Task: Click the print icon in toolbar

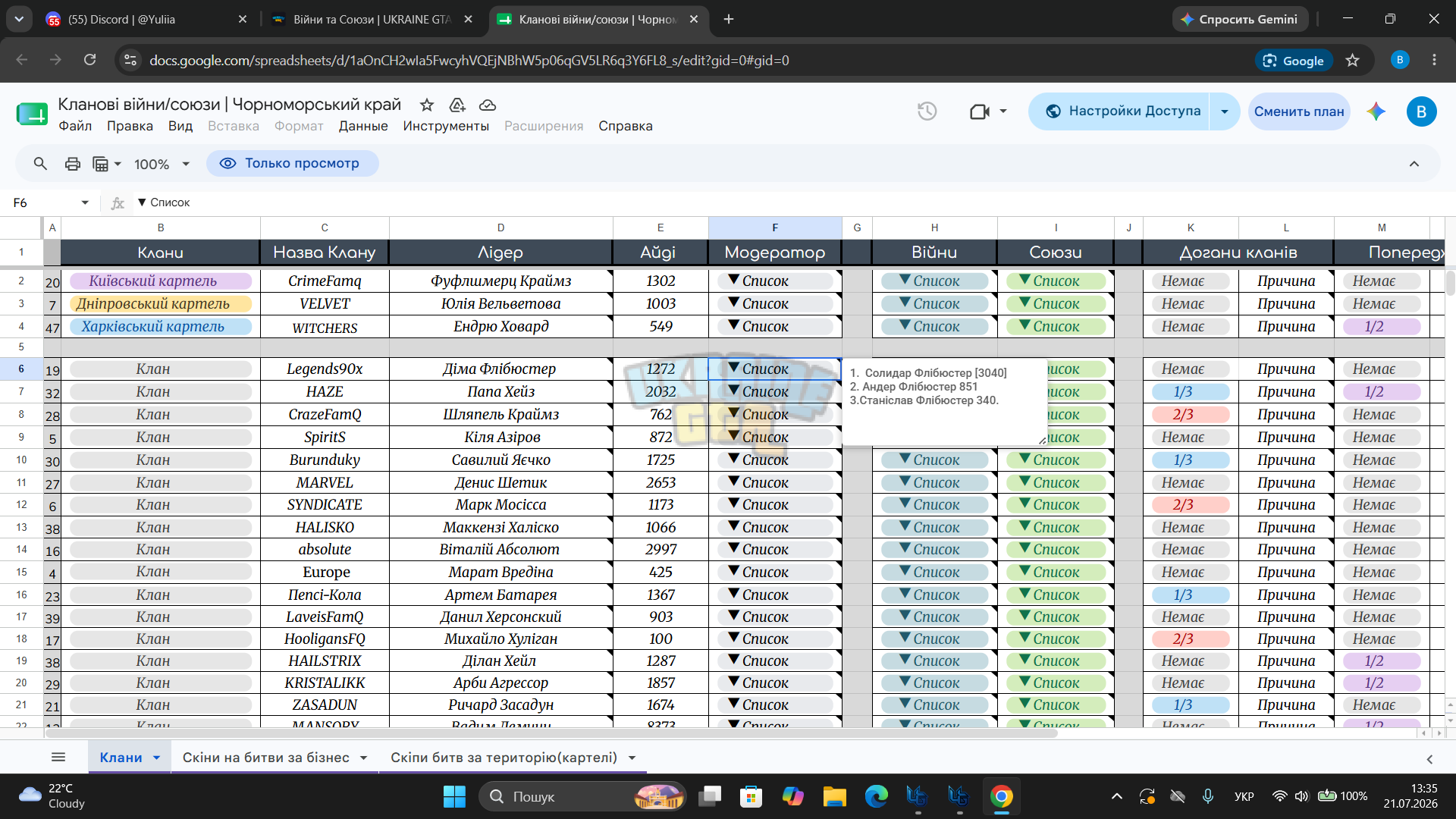Action: tap(72, 164)
